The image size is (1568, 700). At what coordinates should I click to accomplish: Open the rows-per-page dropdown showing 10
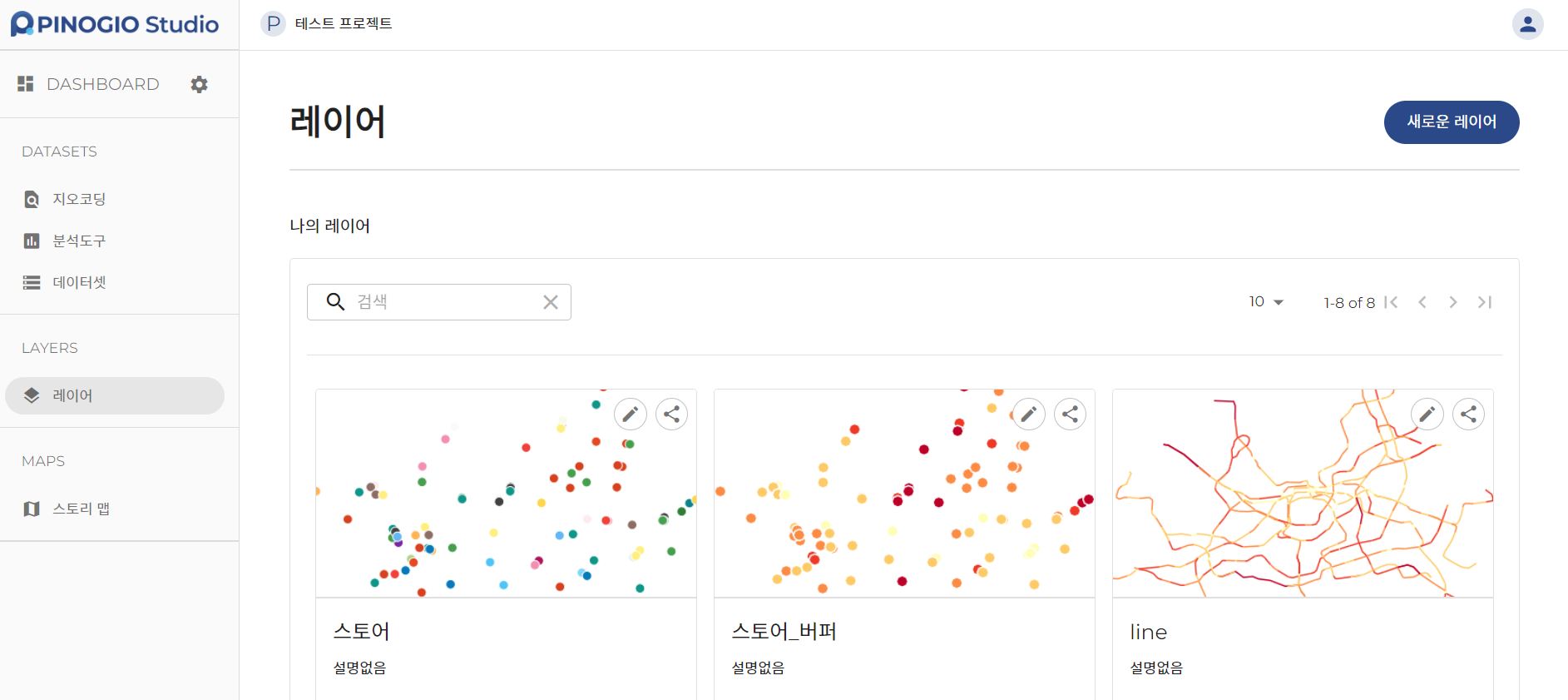click(1266, 302)
